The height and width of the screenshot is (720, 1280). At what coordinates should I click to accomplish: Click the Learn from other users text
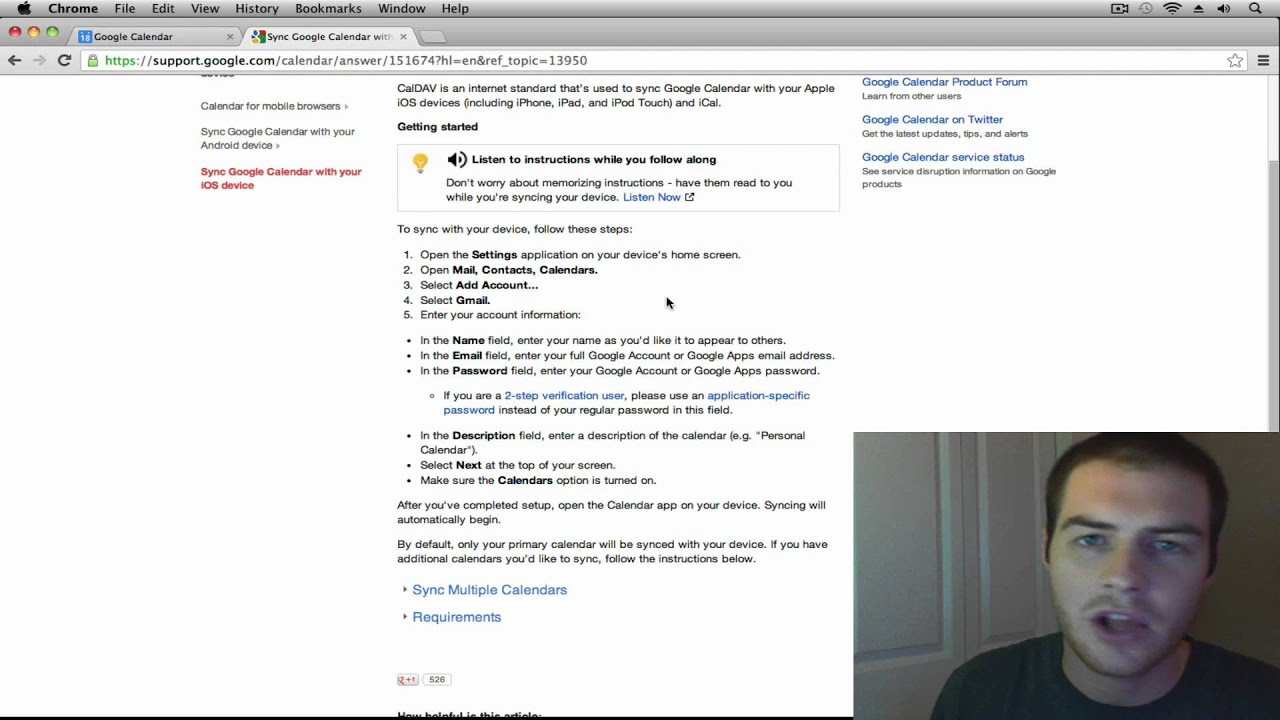click(x=911, y=96)
